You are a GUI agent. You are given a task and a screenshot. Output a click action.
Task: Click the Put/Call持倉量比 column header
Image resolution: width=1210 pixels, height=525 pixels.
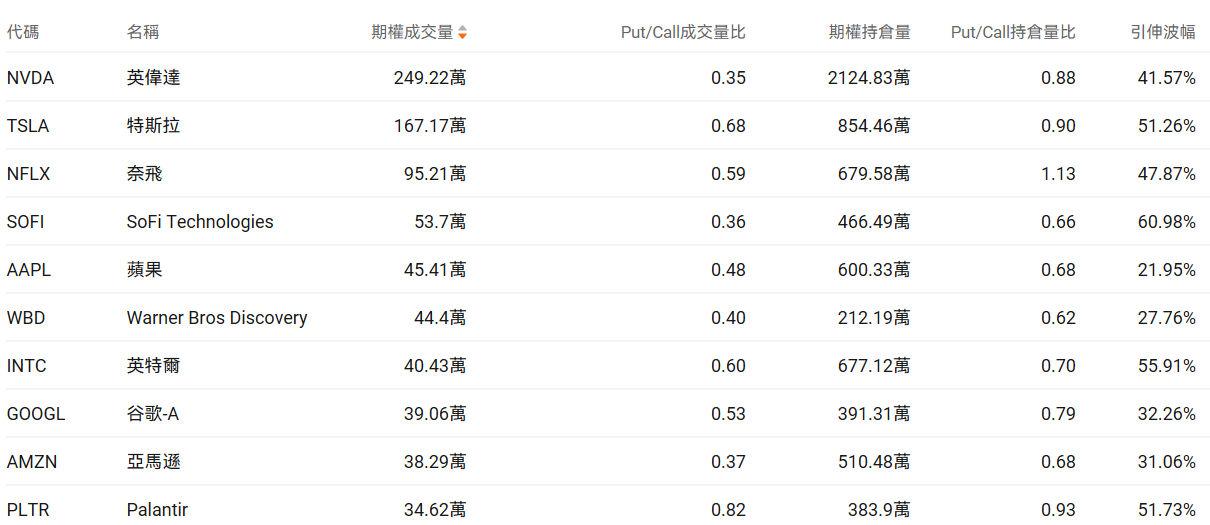[1012, 32]
